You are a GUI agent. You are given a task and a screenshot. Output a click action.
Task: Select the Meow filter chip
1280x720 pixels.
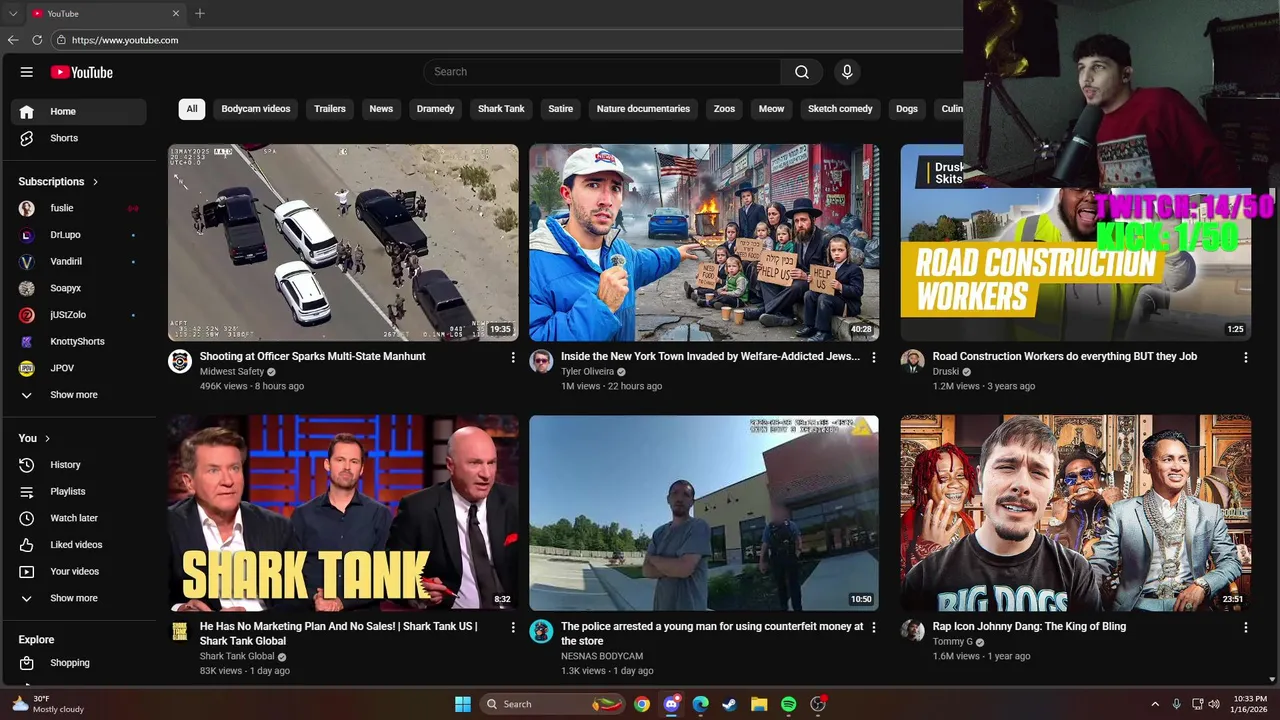771,109
